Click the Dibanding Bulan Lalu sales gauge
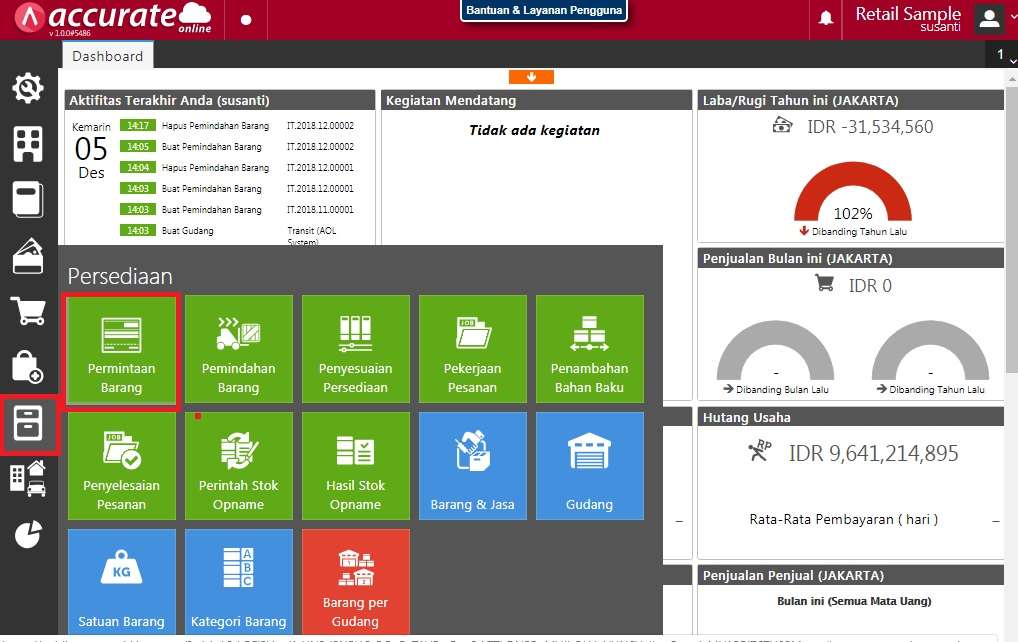This screenshot has width=1018, height=642. pyautogui.click(x=775, y=351)
